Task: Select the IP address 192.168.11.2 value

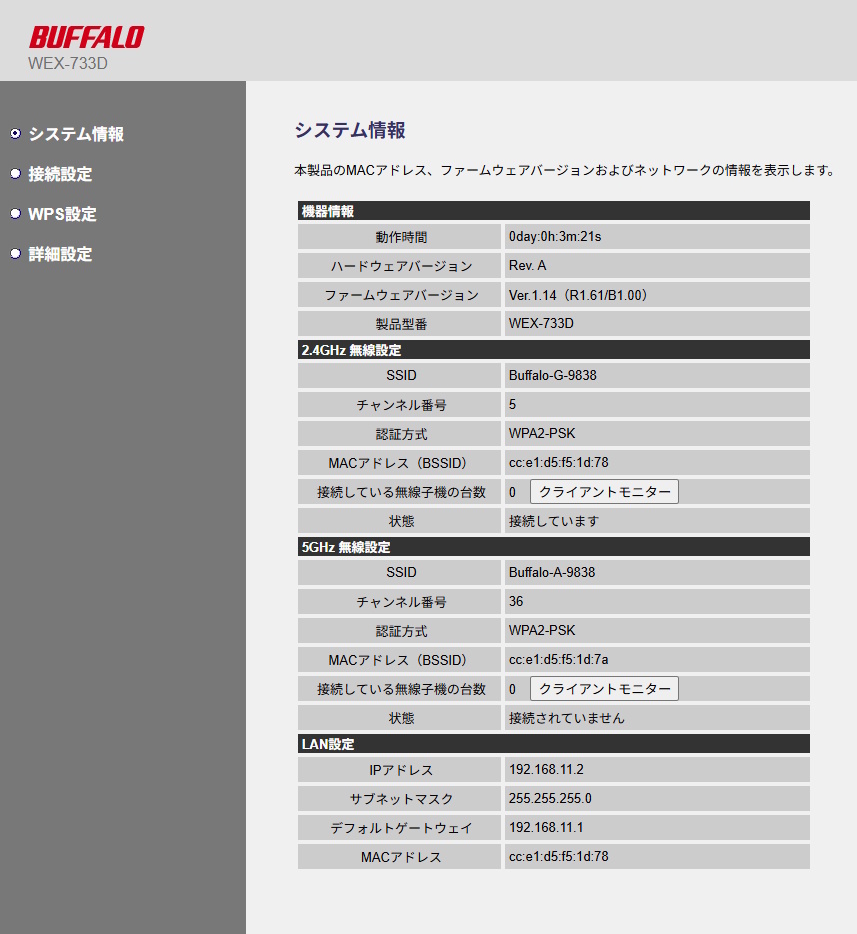Action: [x=546, y=769]
